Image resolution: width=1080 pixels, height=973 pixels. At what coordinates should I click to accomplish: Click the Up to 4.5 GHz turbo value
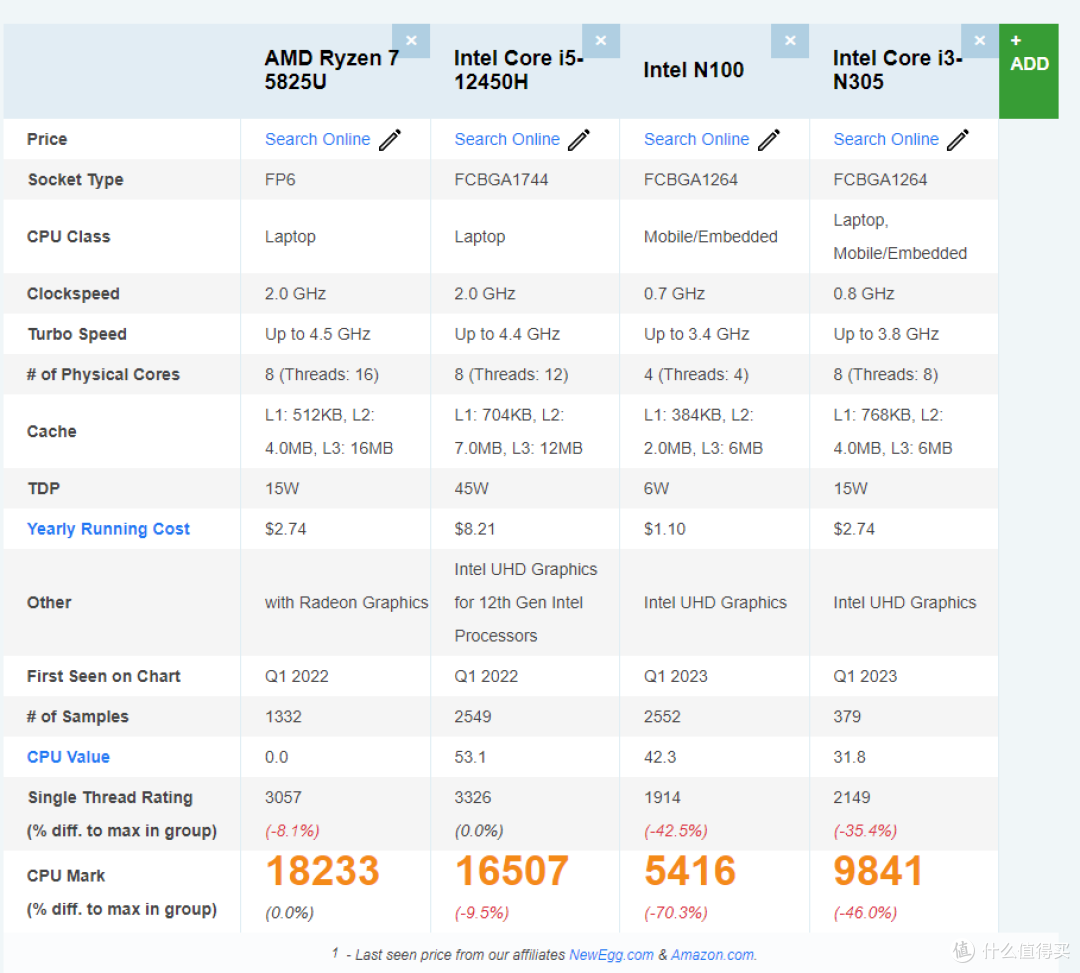tap(318, 334)
